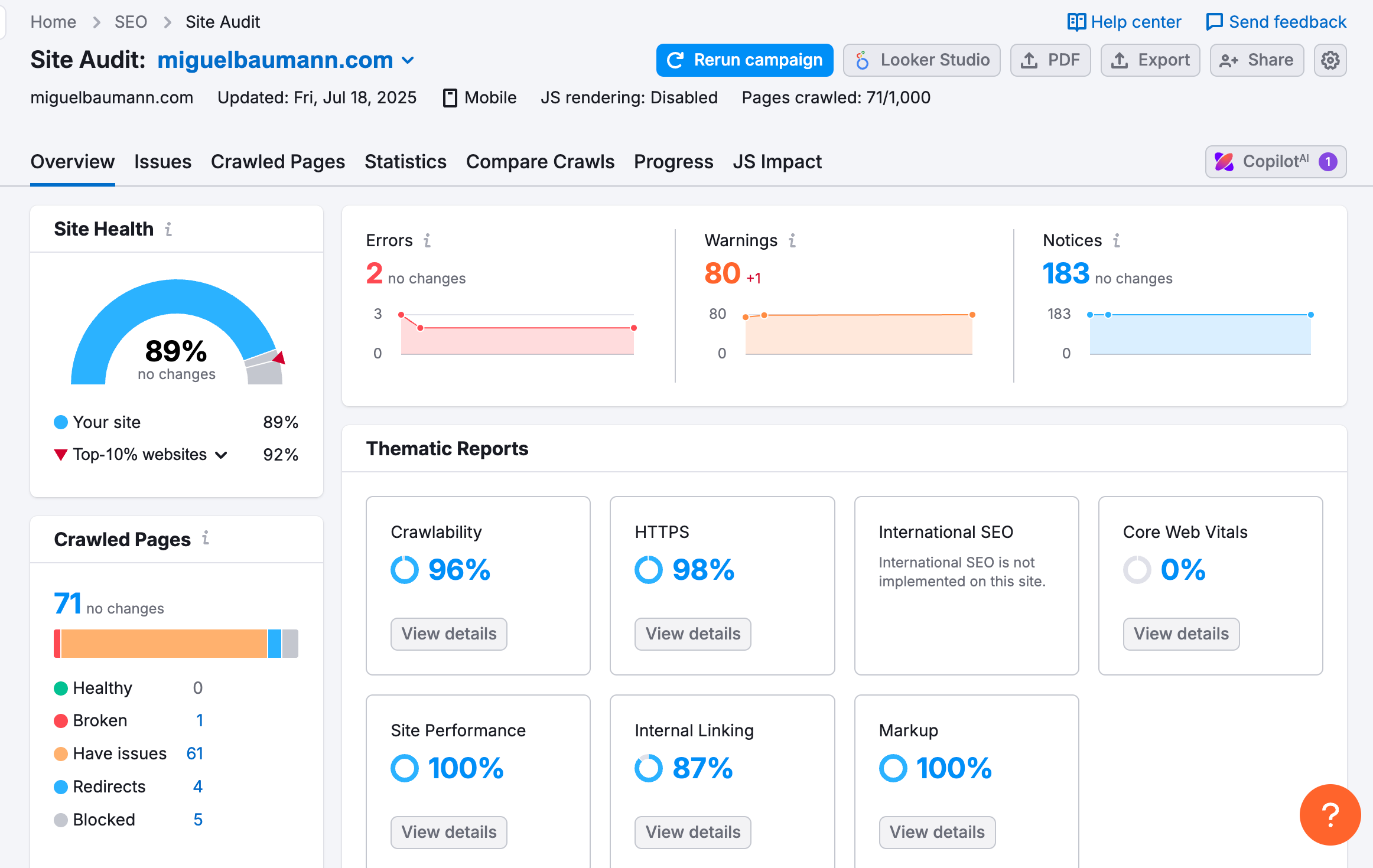
Task: Switch to the Issues tab
Action: tap(162, 162)
